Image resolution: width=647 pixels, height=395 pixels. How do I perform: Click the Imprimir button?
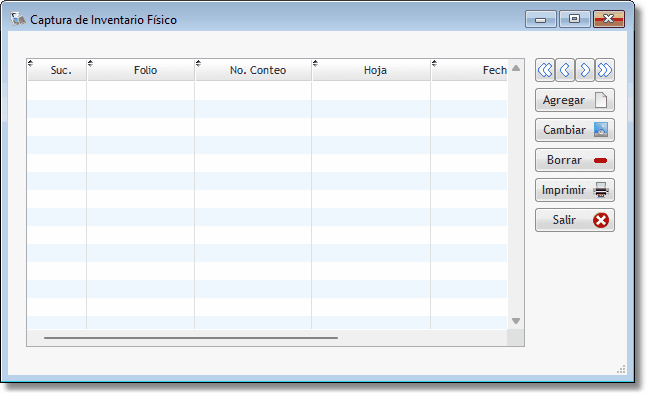pos(575,190)
